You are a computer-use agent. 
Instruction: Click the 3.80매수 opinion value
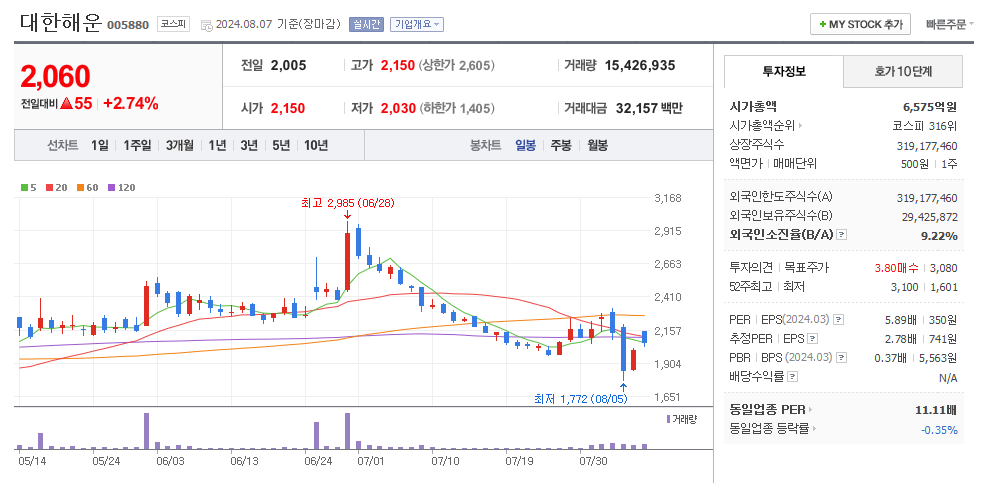coord(896,268)
